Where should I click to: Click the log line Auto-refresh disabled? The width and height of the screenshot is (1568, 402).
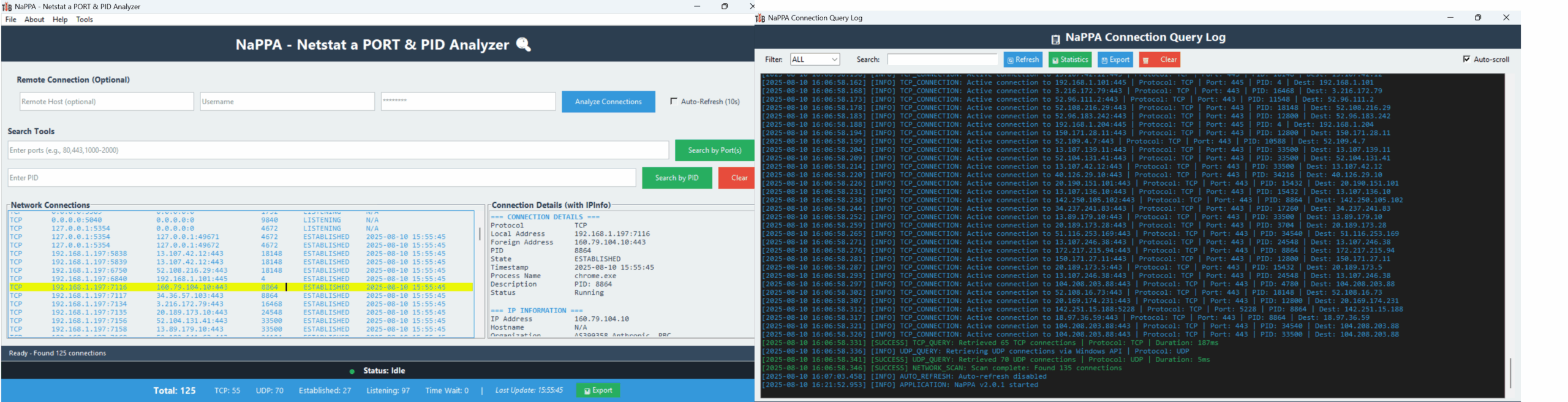click(x=904, y=376)
